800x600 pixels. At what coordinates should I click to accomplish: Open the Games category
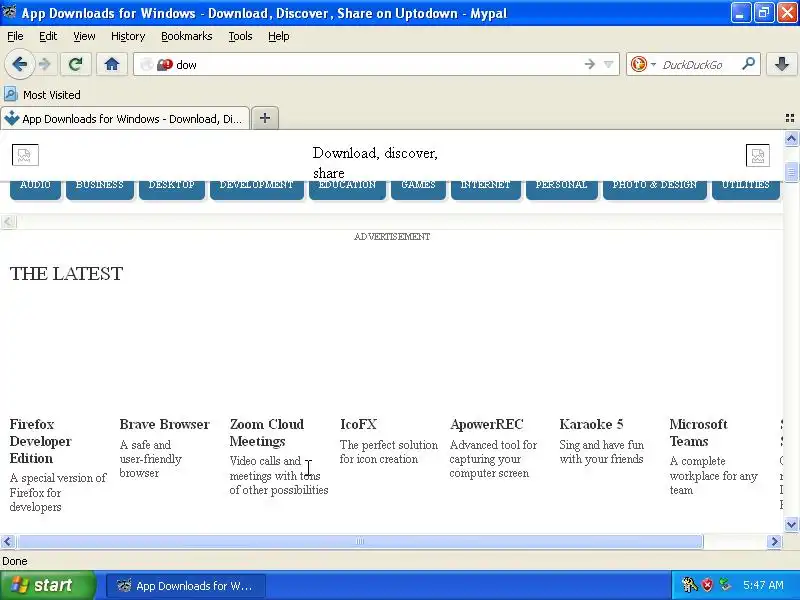tap(418, 189)
